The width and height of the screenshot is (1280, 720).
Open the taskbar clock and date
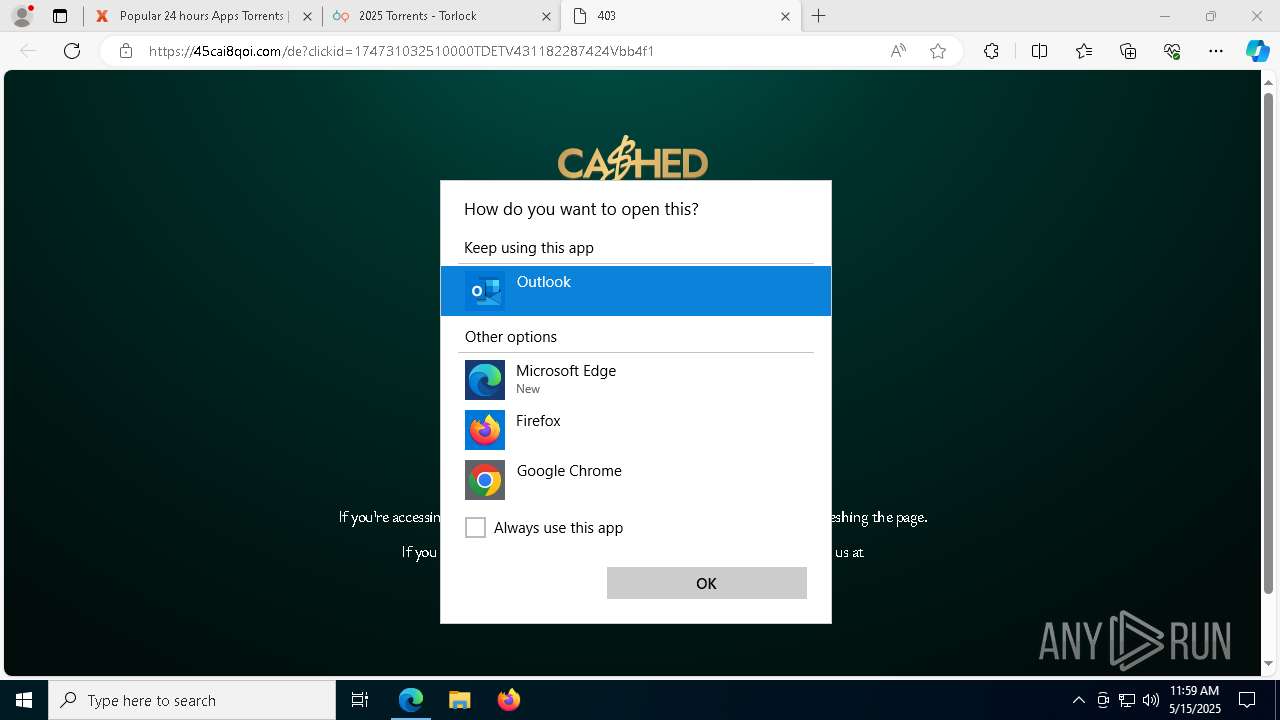[1194, 700]
